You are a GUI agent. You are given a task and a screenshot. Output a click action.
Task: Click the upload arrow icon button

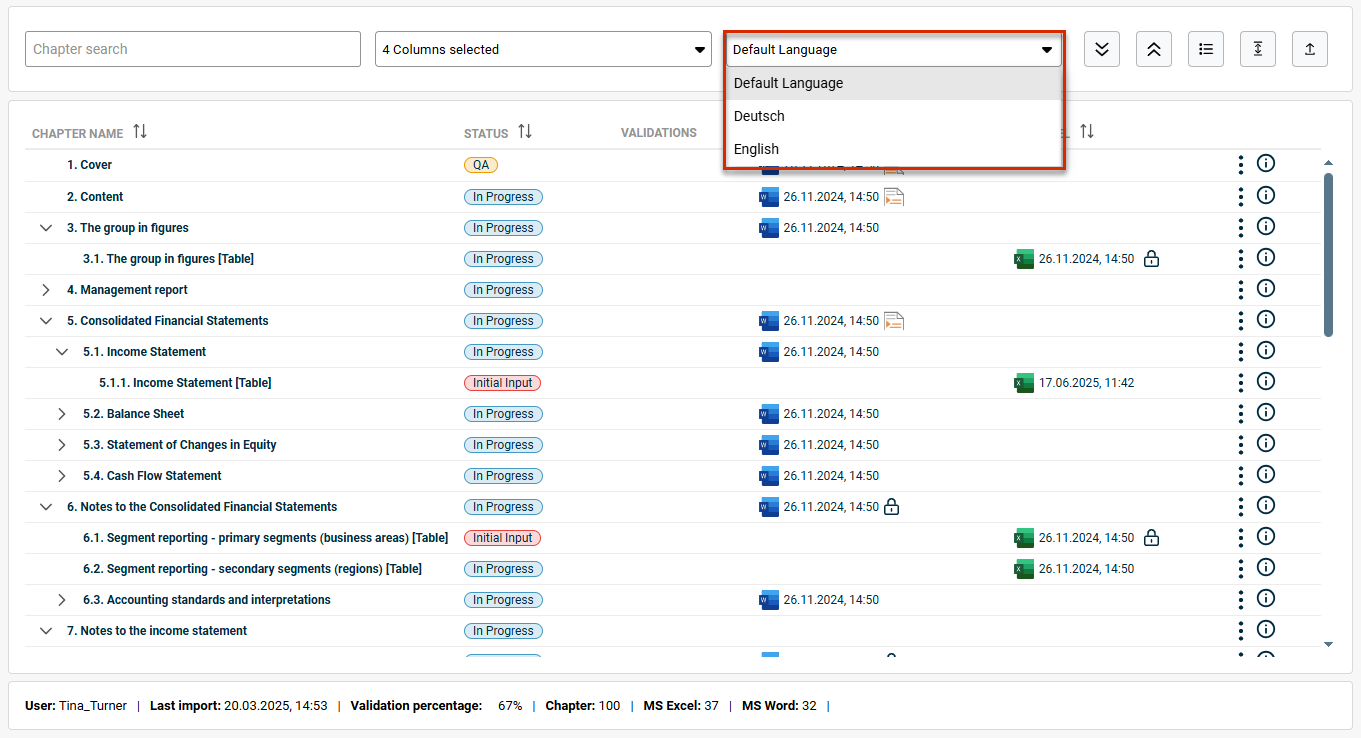click(x=1310, y=49)
